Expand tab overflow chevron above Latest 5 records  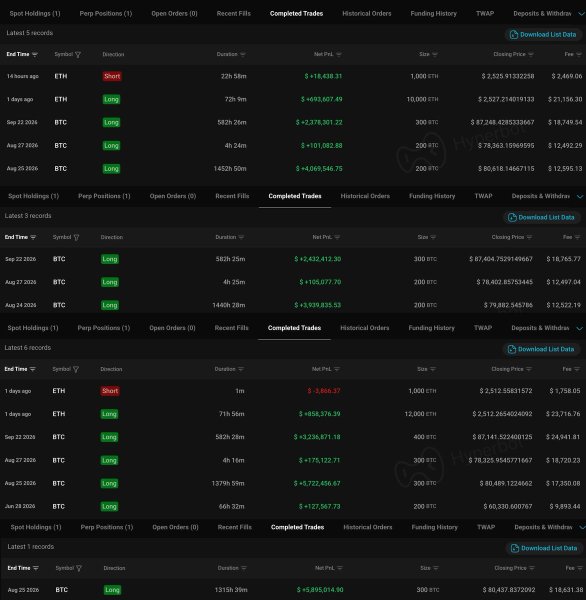click(581, 14)
